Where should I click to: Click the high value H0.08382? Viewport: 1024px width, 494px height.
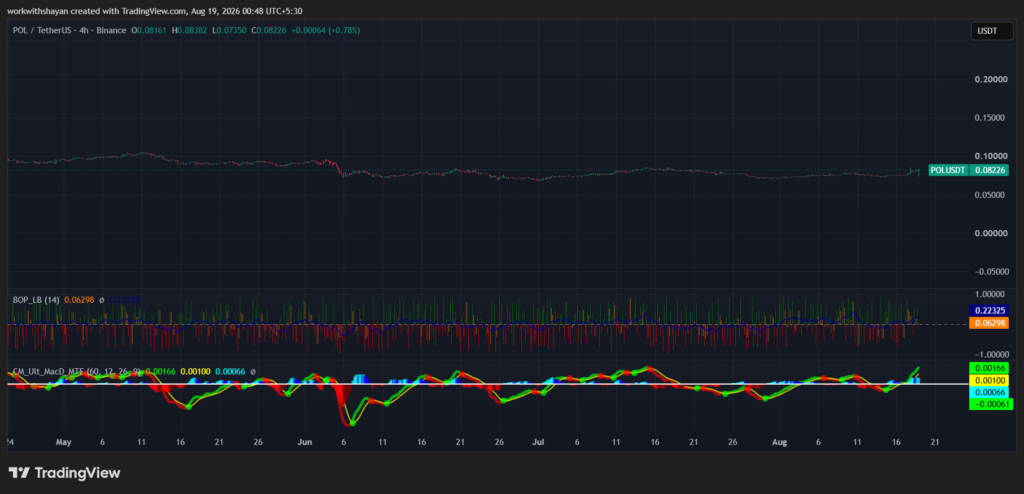188,30
